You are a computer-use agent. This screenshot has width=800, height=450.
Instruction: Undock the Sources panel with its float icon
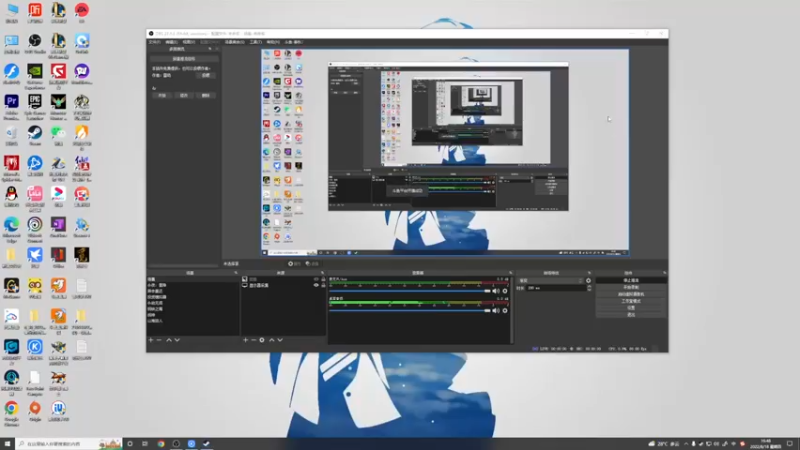[x=322, y=273]
